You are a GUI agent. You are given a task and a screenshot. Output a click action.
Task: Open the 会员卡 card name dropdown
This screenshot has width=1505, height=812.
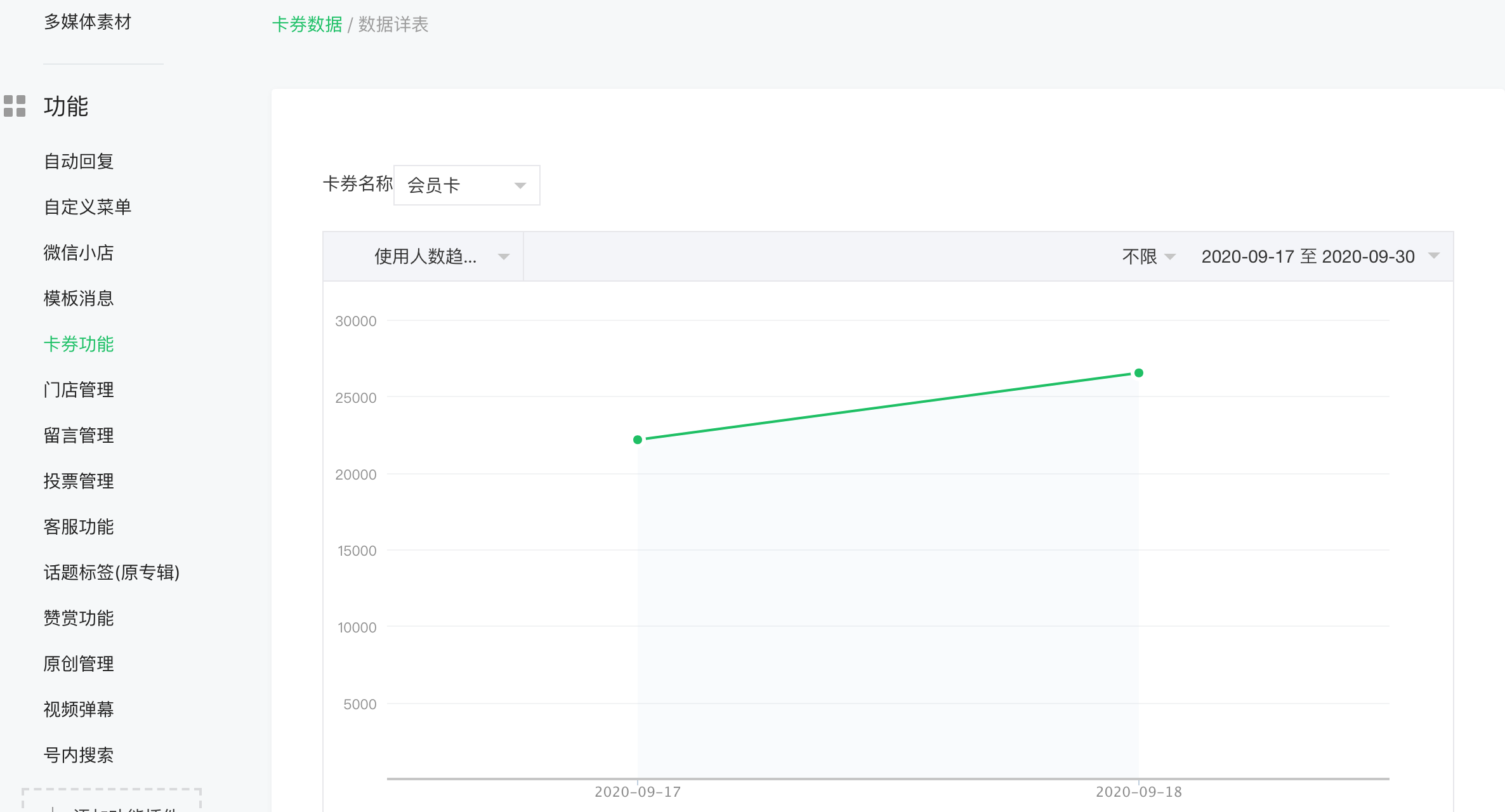466,185
